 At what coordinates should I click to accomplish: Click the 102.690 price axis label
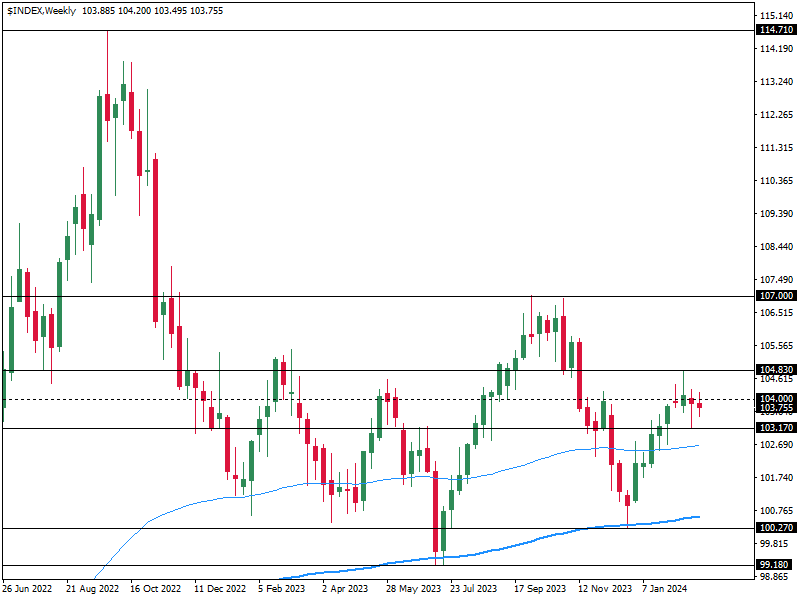click(777, 445)
